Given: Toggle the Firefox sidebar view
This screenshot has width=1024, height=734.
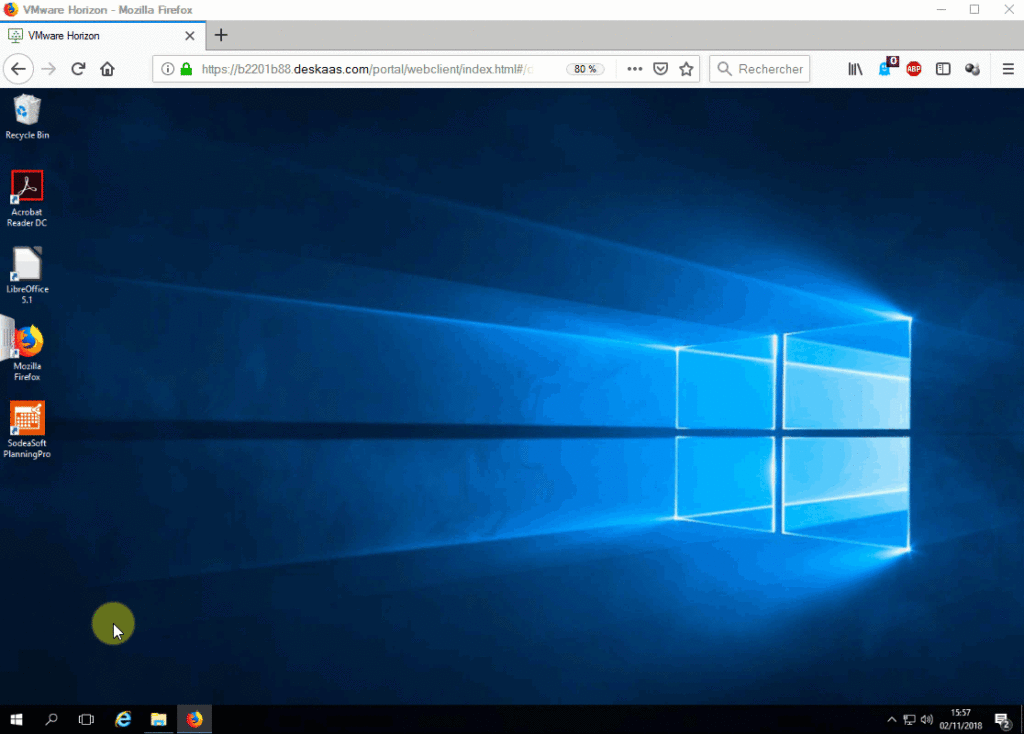Looking at the screenshot, I should (x=942, y=69).
